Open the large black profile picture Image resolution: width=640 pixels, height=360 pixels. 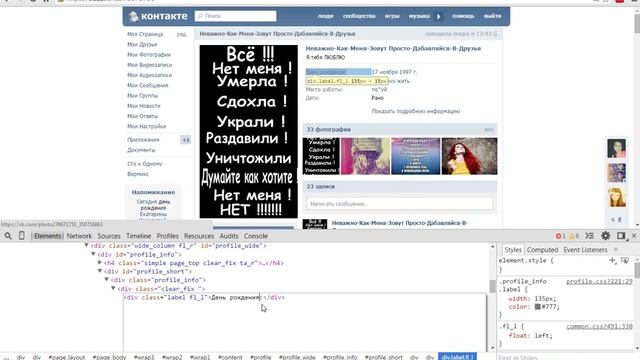249,131
